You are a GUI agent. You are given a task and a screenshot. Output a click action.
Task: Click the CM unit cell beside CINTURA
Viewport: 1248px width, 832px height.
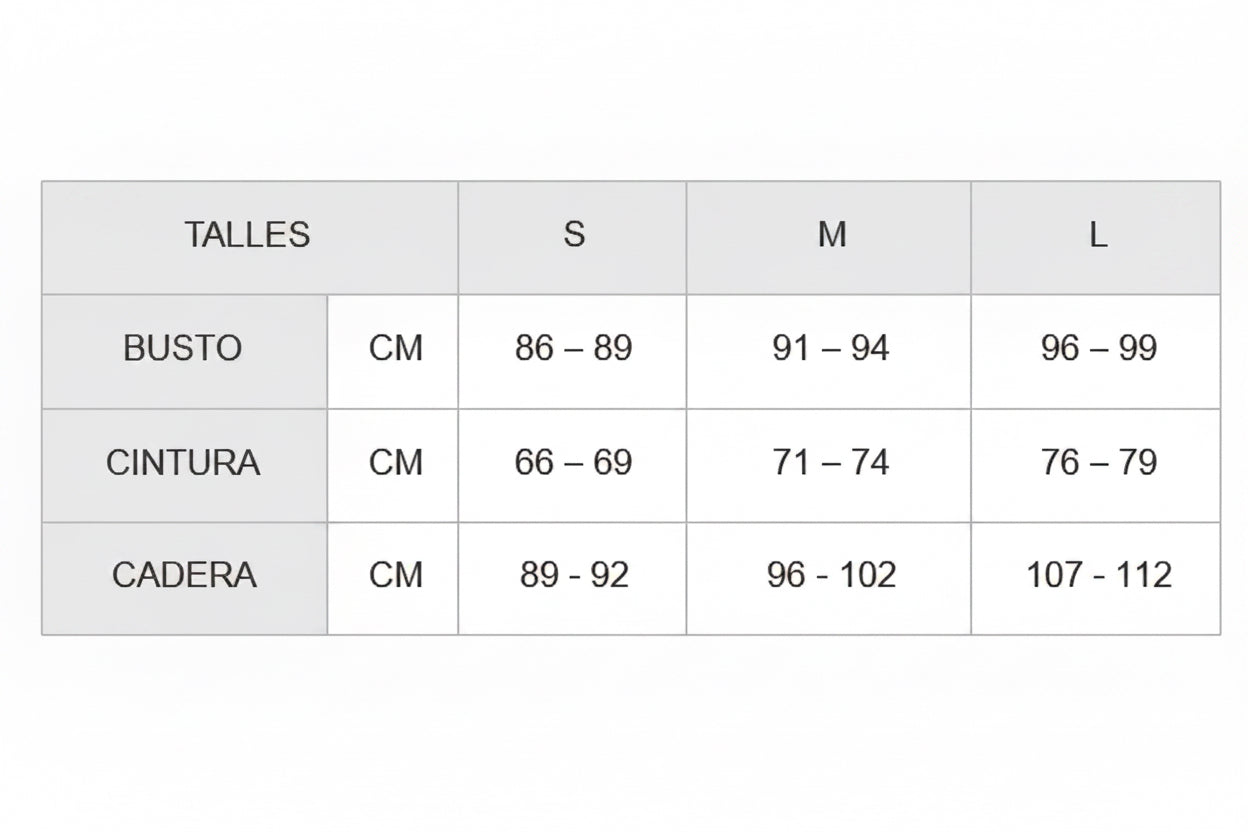[393, 465]
